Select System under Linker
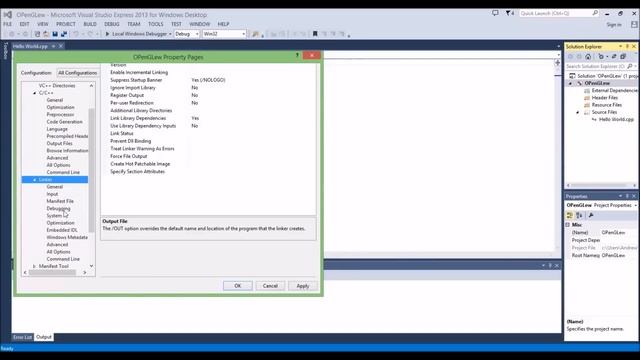The image size is (640, 360). 54,216
